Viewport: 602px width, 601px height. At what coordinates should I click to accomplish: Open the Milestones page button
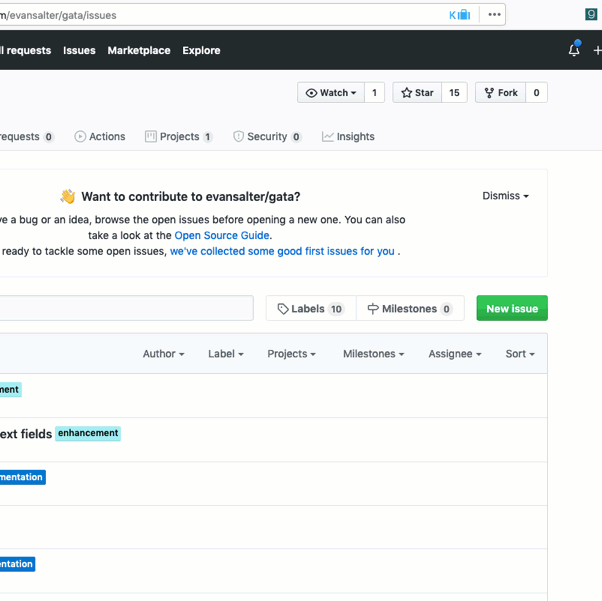410,308
